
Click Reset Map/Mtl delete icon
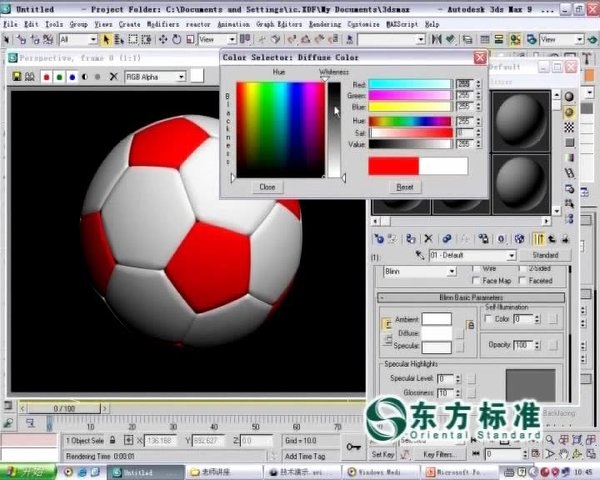(x=428, y=239)
